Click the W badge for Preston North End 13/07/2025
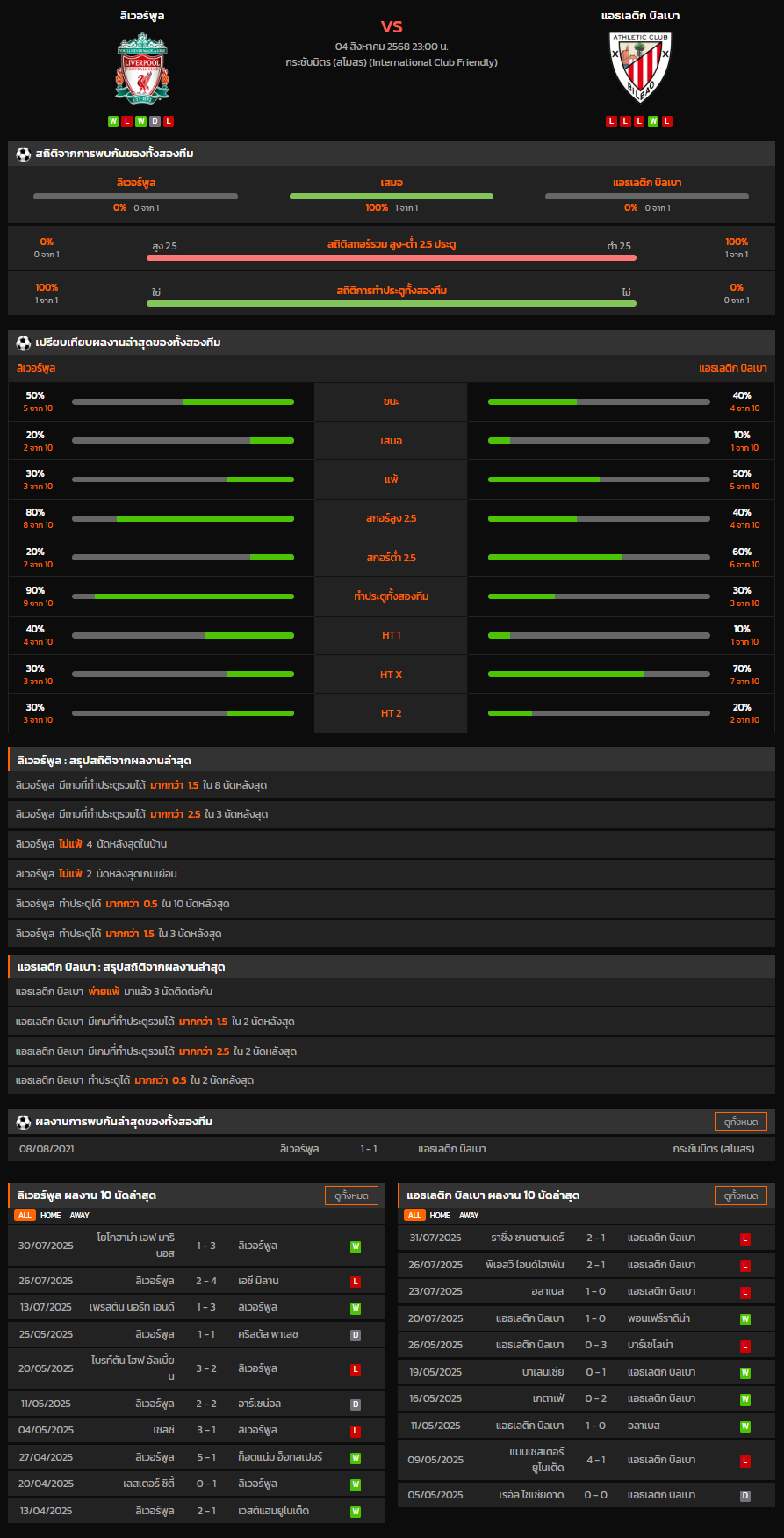The image size is (784, 1538). pos(356,1308)
